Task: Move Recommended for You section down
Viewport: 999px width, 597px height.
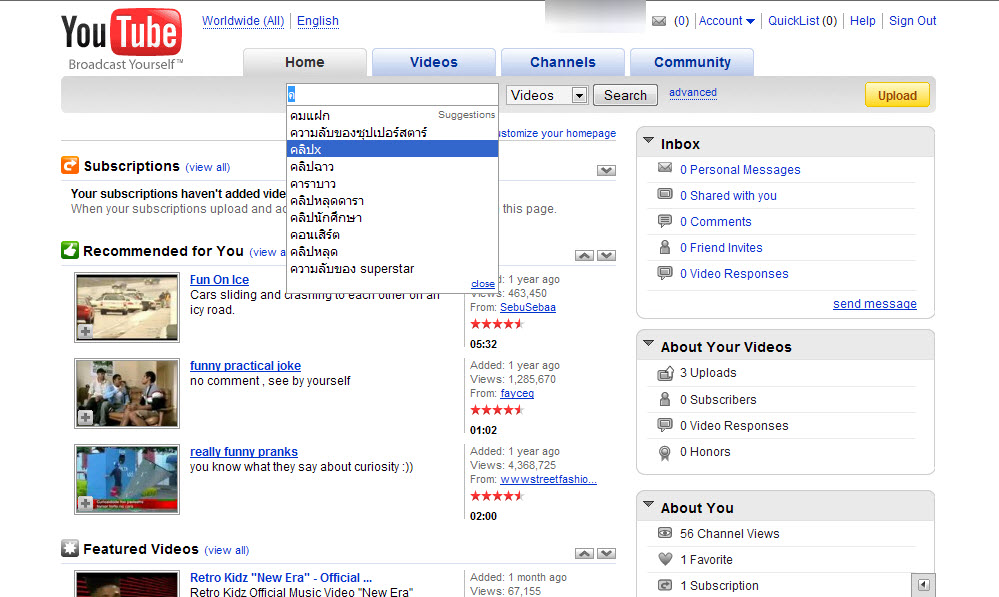Action: 607,255
